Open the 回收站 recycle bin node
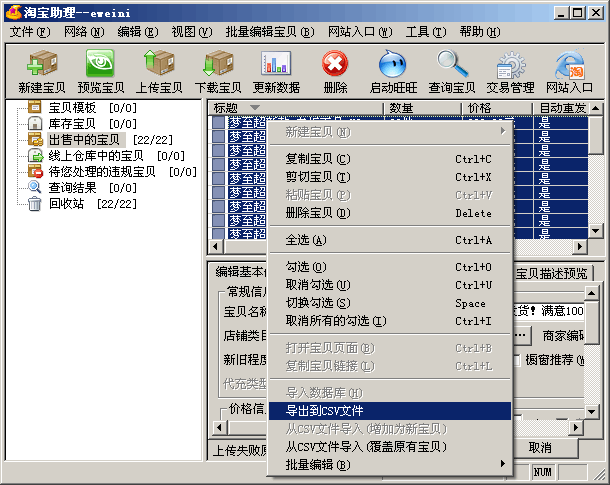 point(66,204)
